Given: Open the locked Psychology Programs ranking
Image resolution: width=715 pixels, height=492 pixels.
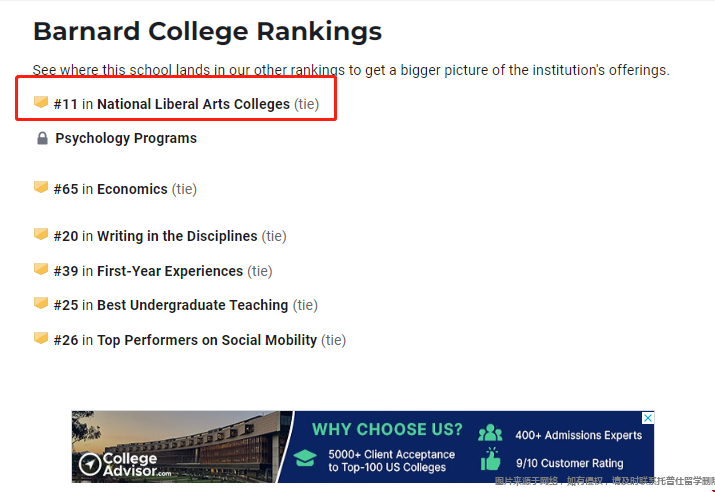Looking at the screenshot, I should (x=126, y=138).
